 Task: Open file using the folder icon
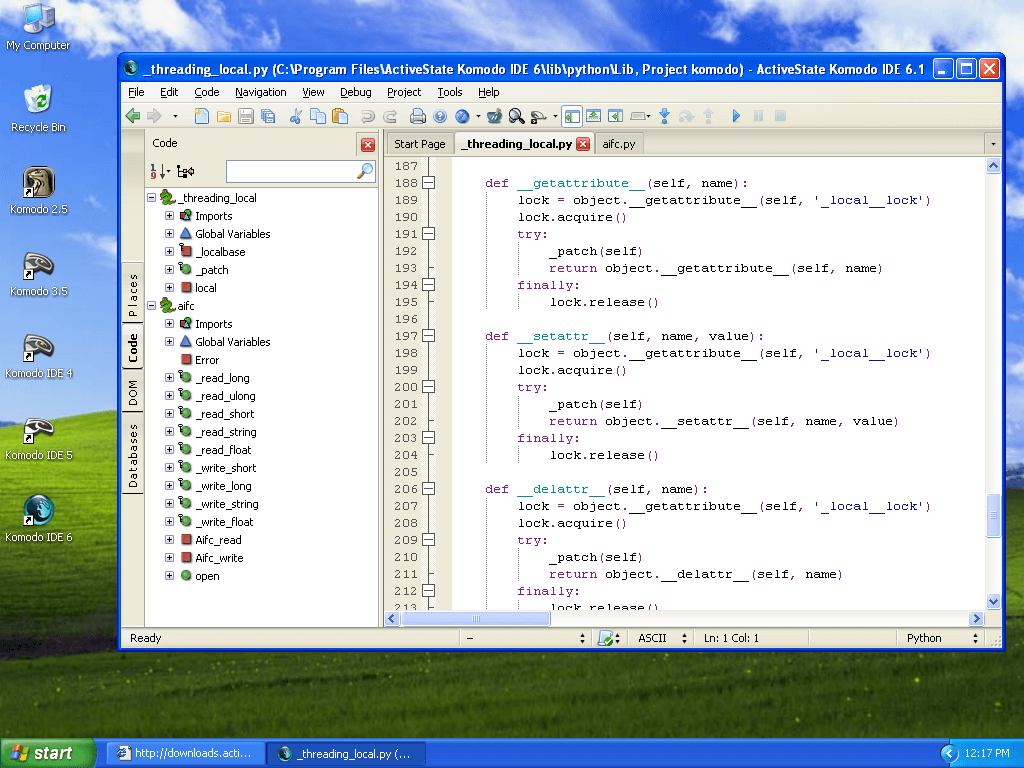[x=224, y=116]
